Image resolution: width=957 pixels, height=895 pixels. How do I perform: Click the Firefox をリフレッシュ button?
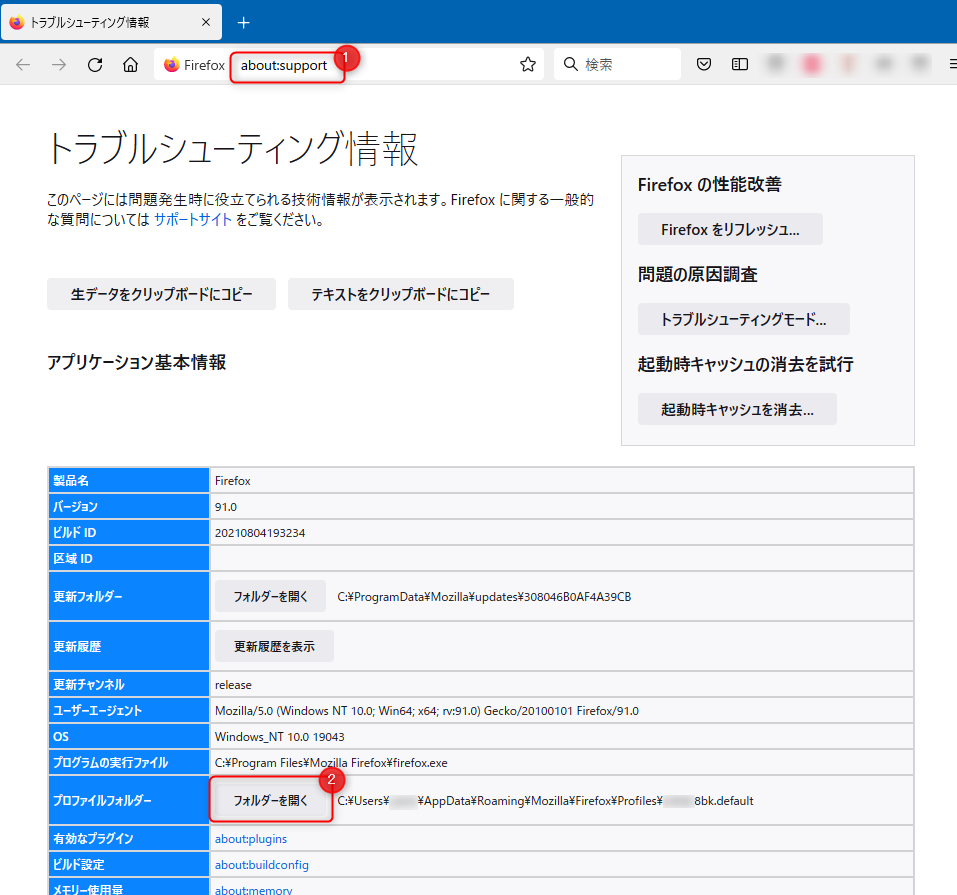[x=730, y=229]
